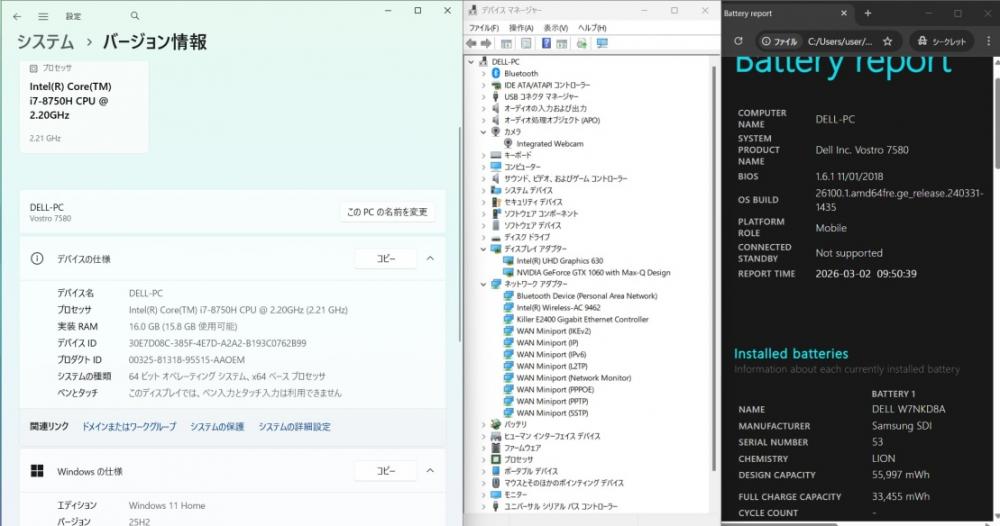The image size is (1000, 526).
Task: Collapse the Windows の仕様 section chevron
Action: [430, 471]
